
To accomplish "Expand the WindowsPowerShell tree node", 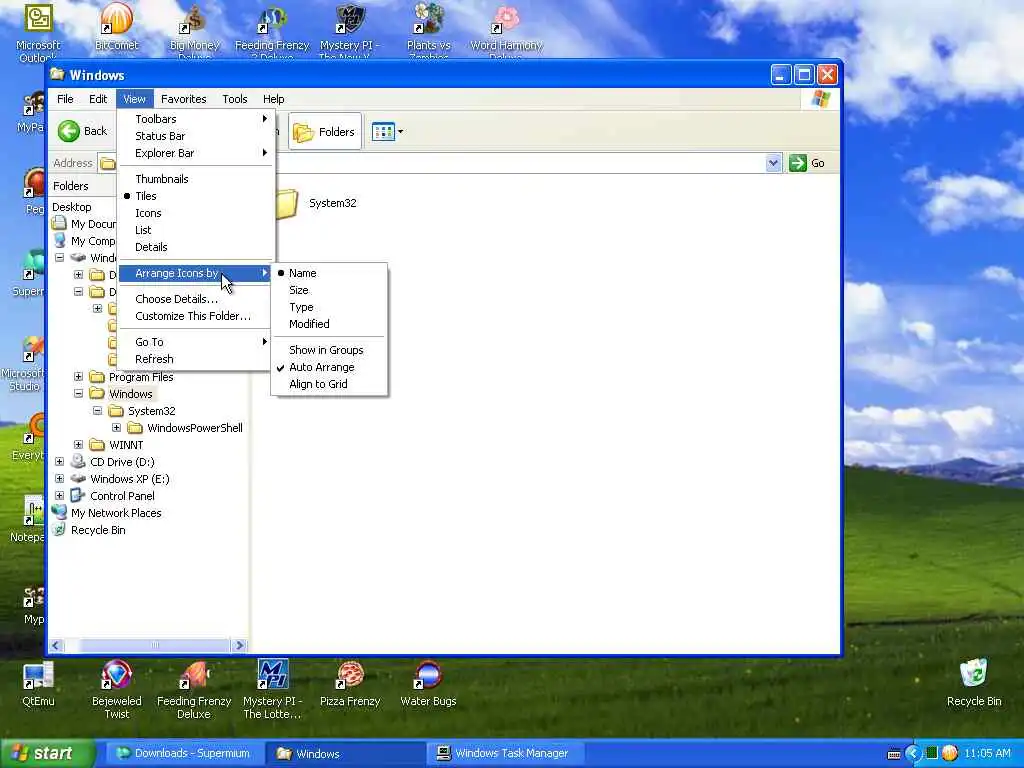I will (116, 428).
